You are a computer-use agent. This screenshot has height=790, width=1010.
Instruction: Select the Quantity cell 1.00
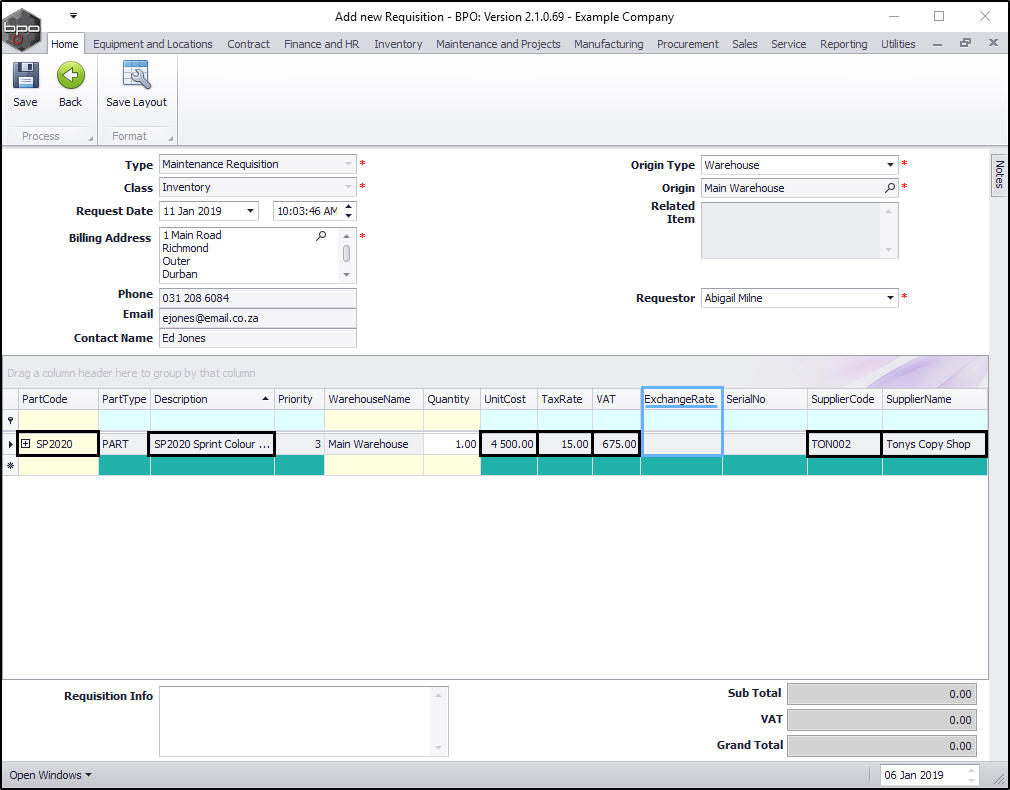[452, 444]
